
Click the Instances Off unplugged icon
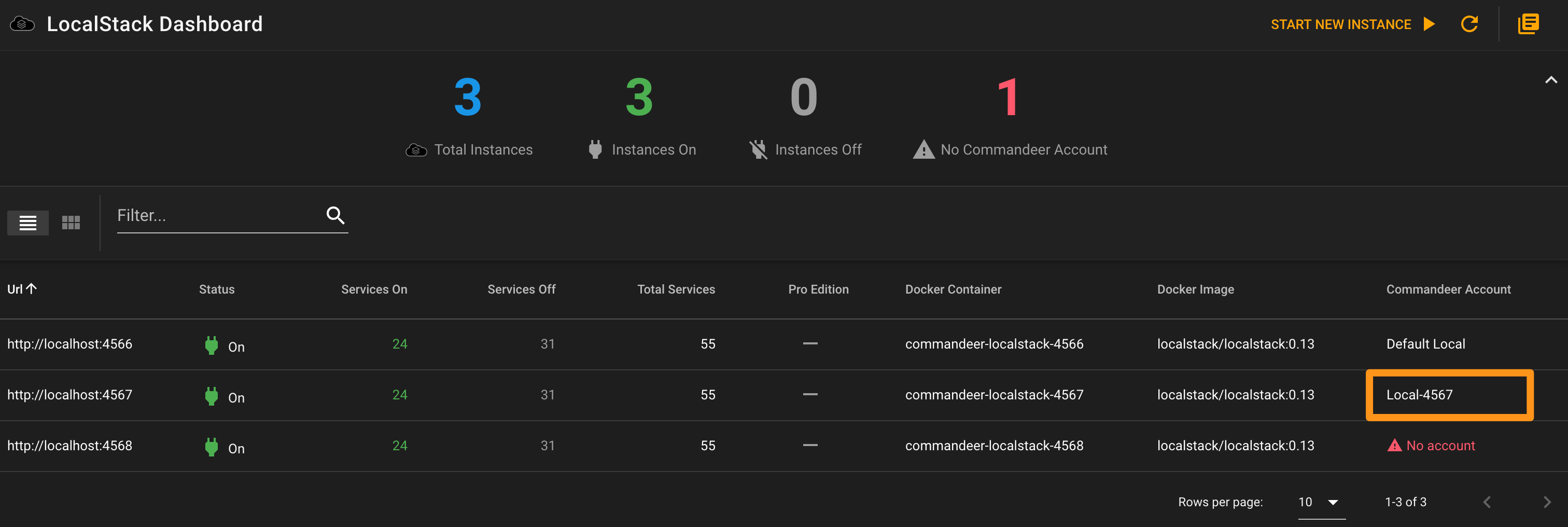click(759, 149)
